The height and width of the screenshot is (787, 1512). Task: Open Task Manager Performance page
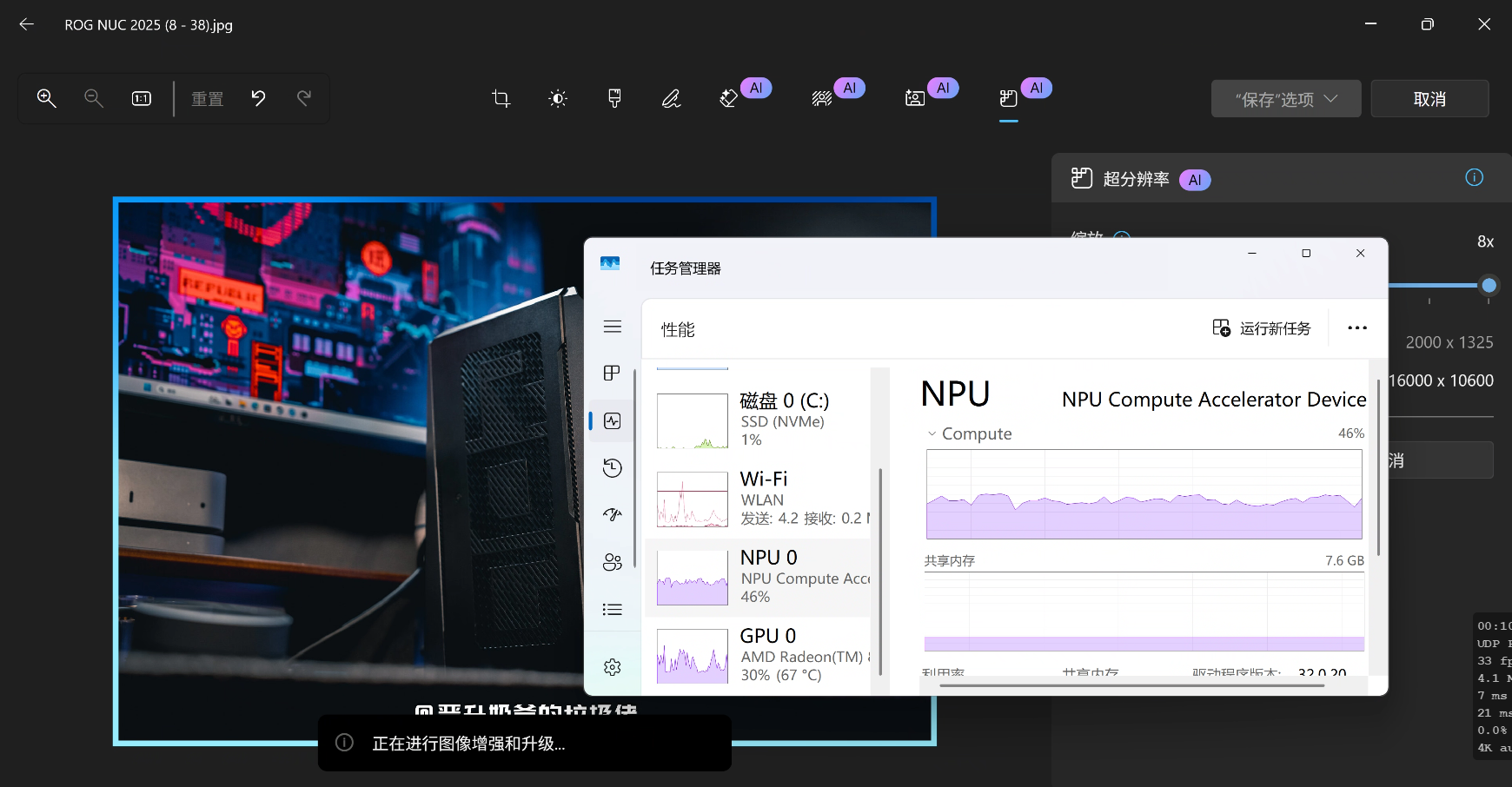click(x=613, y=421)
